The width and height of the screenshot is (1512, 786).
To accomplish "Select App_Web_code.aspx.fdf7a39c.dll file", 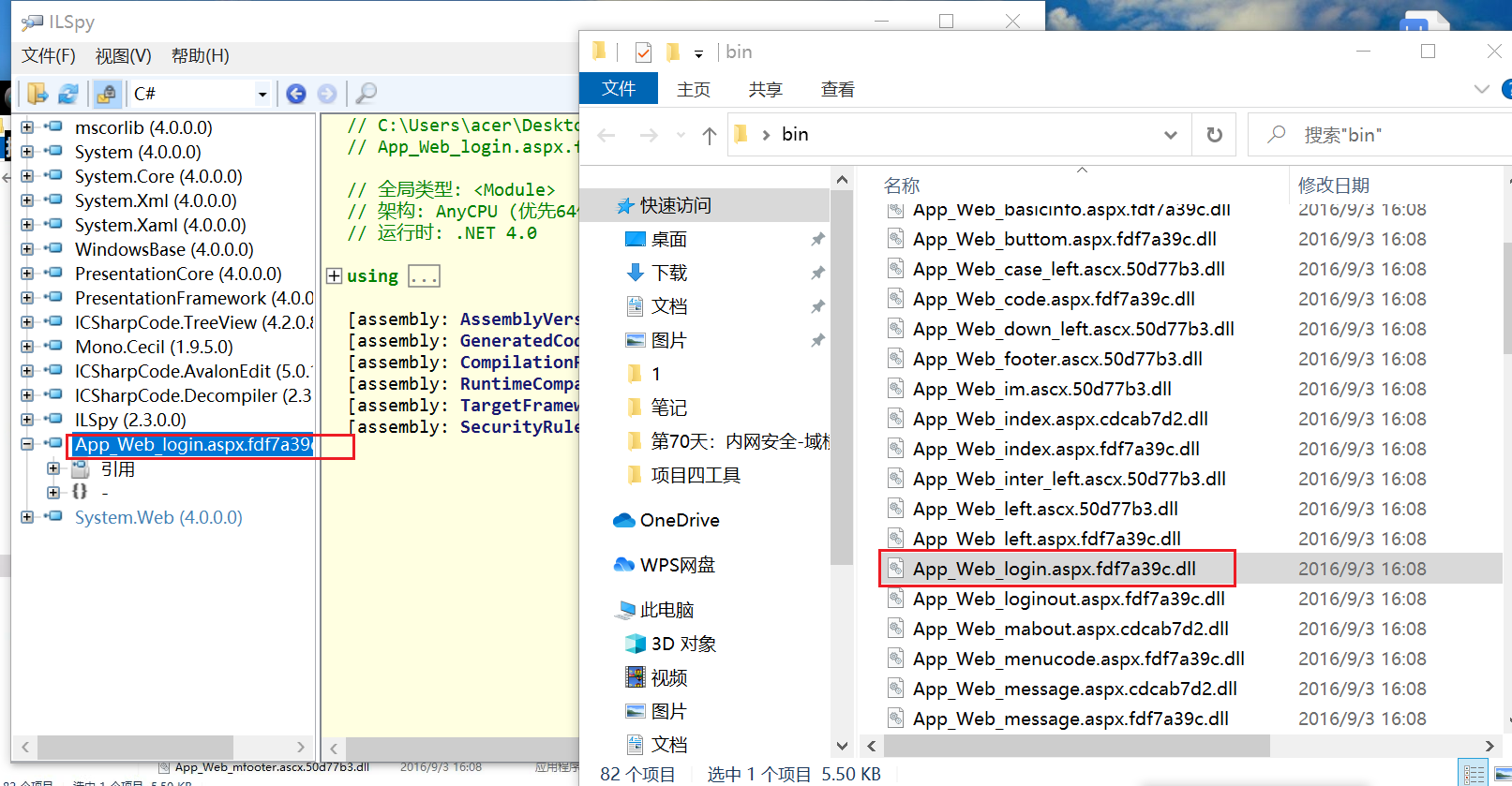I will click(1054, 299).
